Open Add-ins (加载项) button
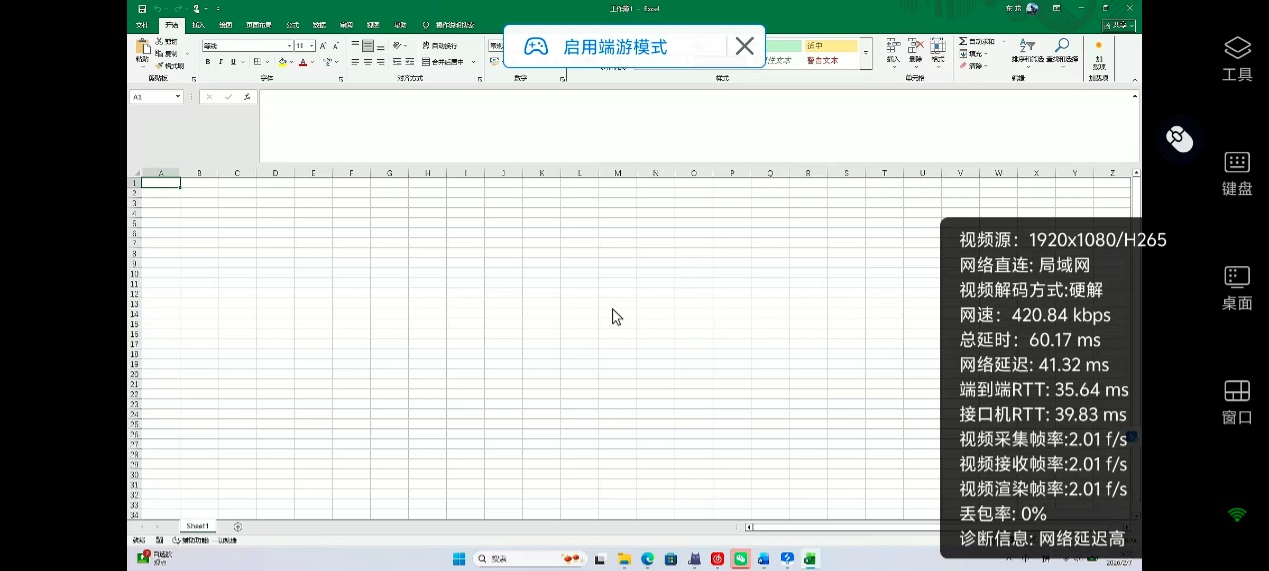Screen dimensions: 1269x571 1099,55
